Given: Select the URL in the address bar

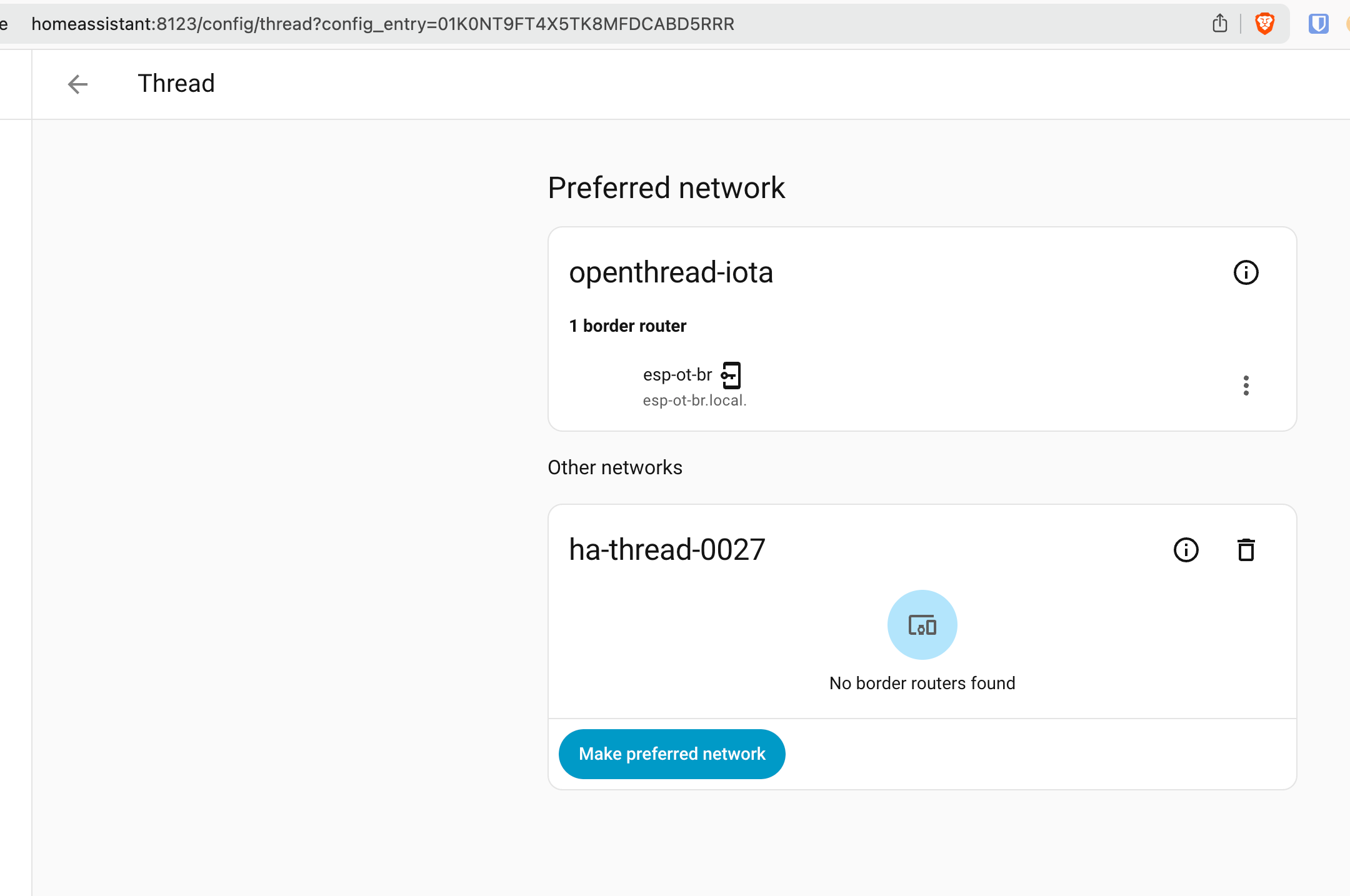Looking at the screenshot, I should click(x=381, y=24).
